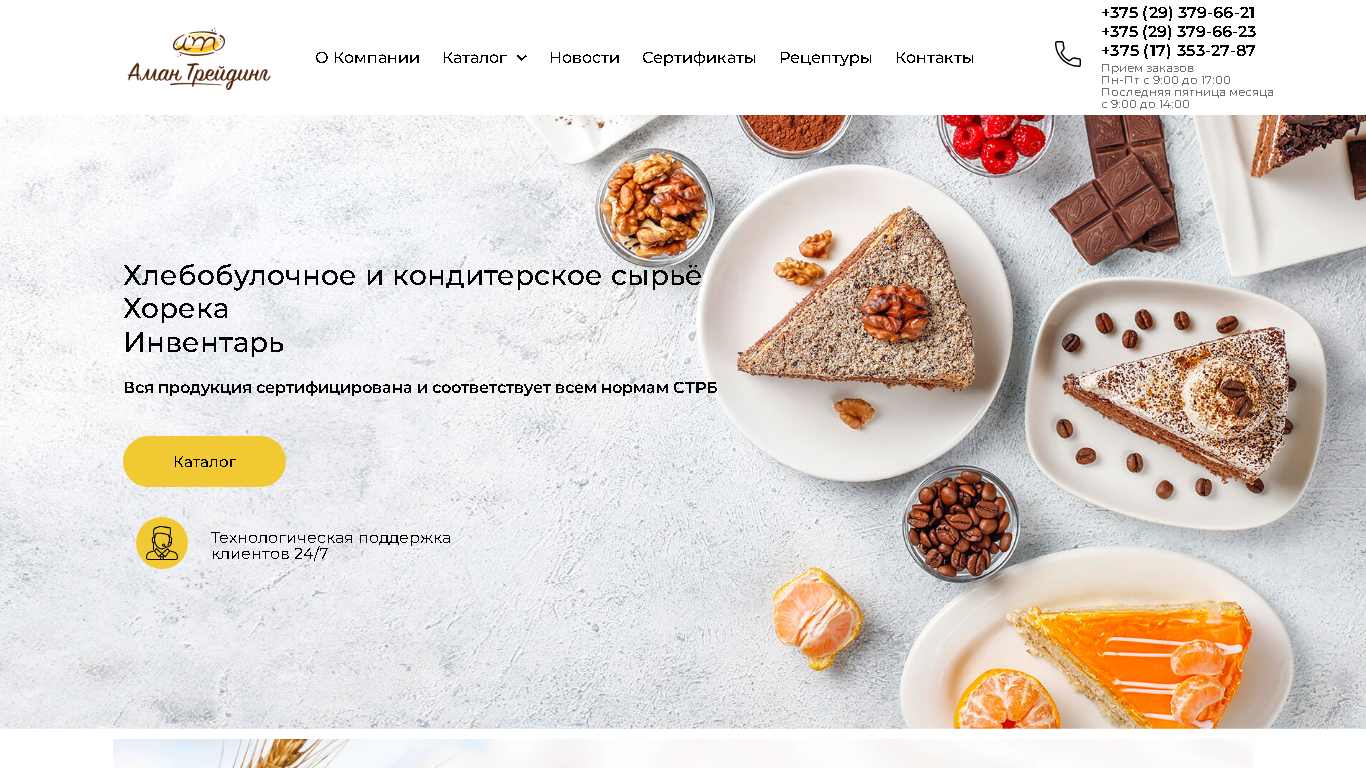This screenshot has width=1366, height=768.
Task: Click the Технологическая поддержка клиентов 24/7 text
Action: point(331,545)
